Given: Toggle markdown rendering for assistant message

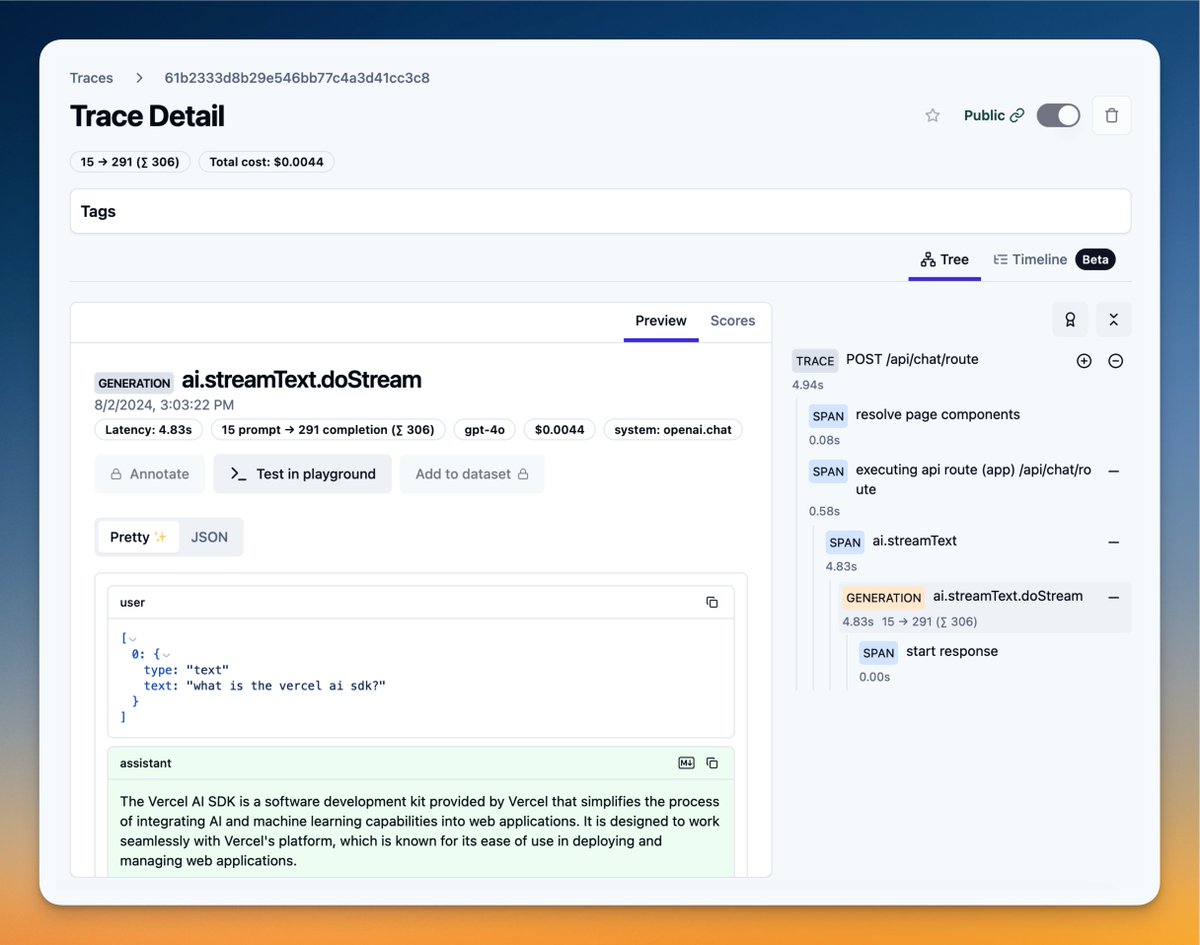Looking at the screenshot, I should [686, 763].
